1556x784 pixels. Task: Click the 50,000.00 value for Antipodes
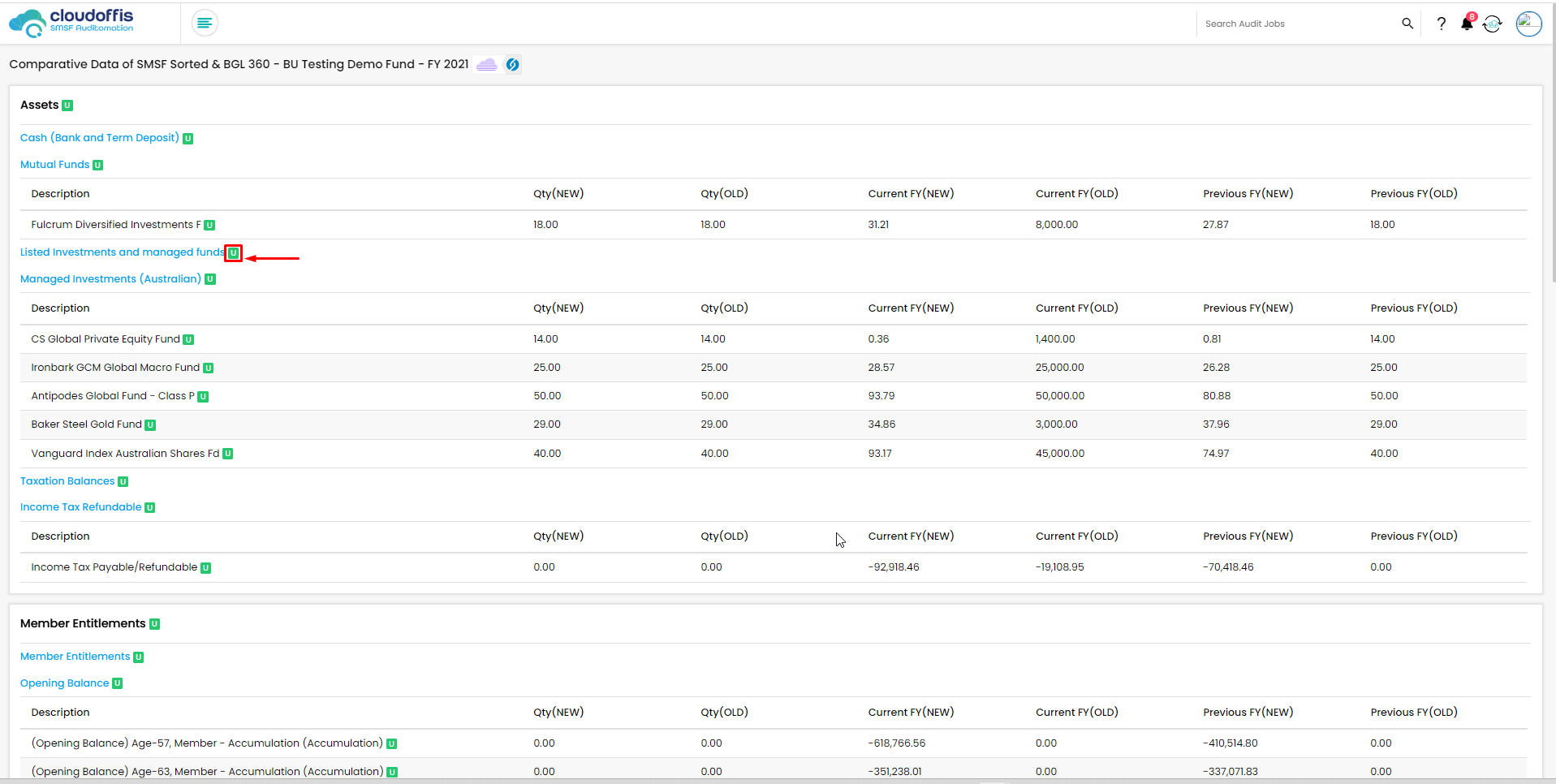pyautogui.click(x=1060, y=396)
